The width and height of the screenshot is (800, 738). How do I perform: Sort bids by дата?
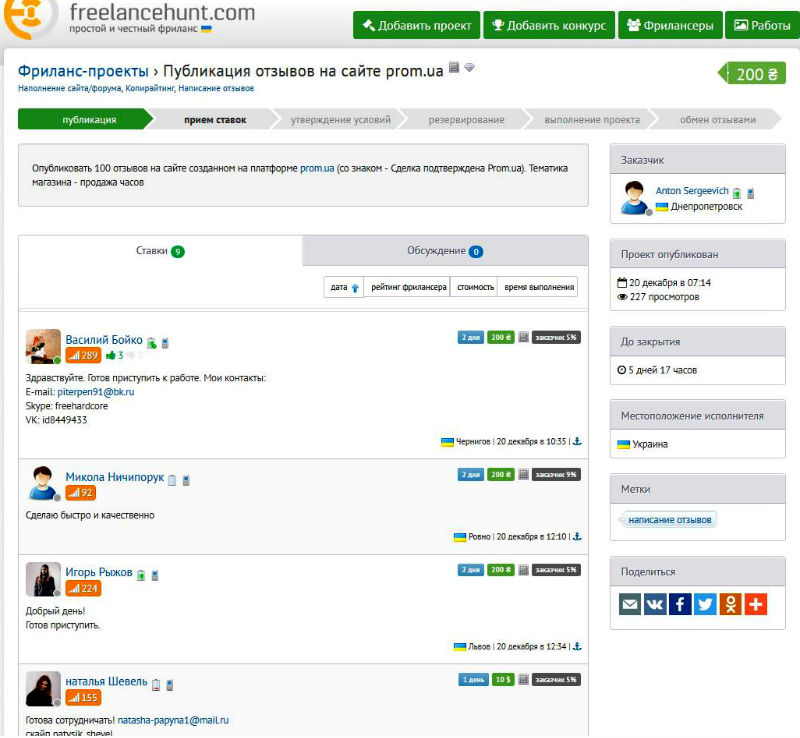[344, 287]
